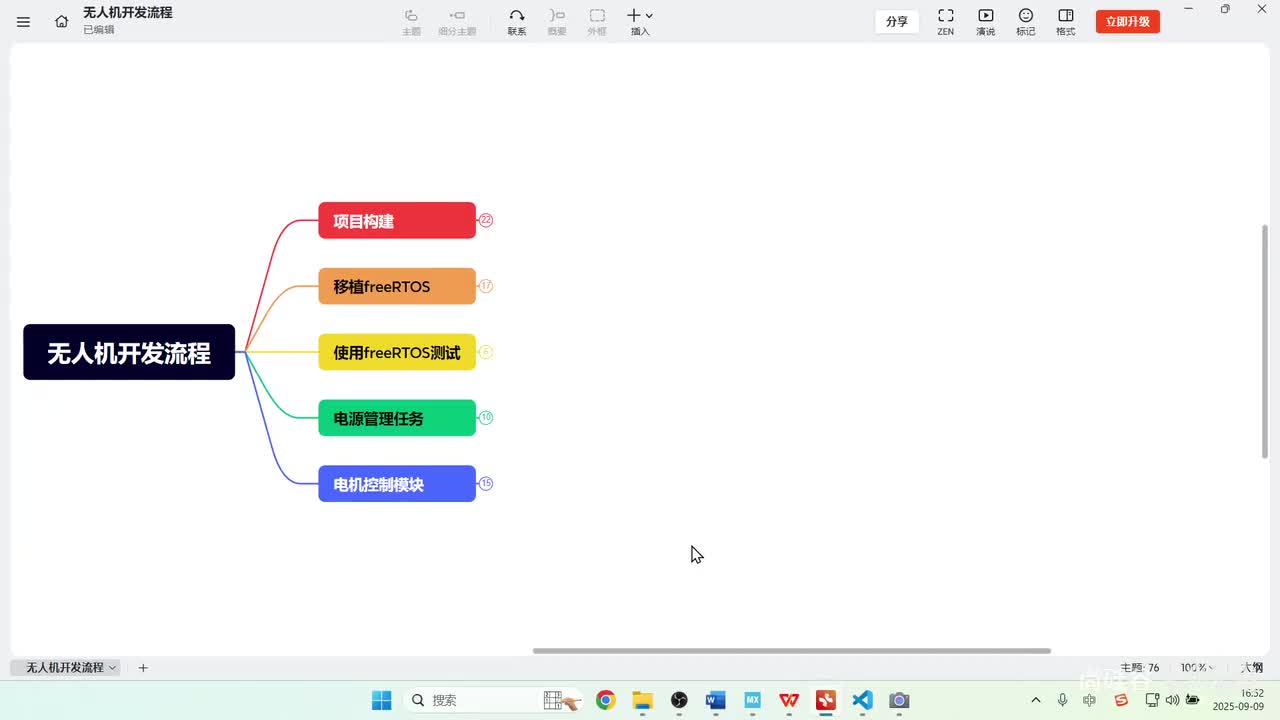This screenshot has height=720, width=1280.
Task: Open the 无人机开发流程 sheet tab menu
Action: [x=113, y=667]
